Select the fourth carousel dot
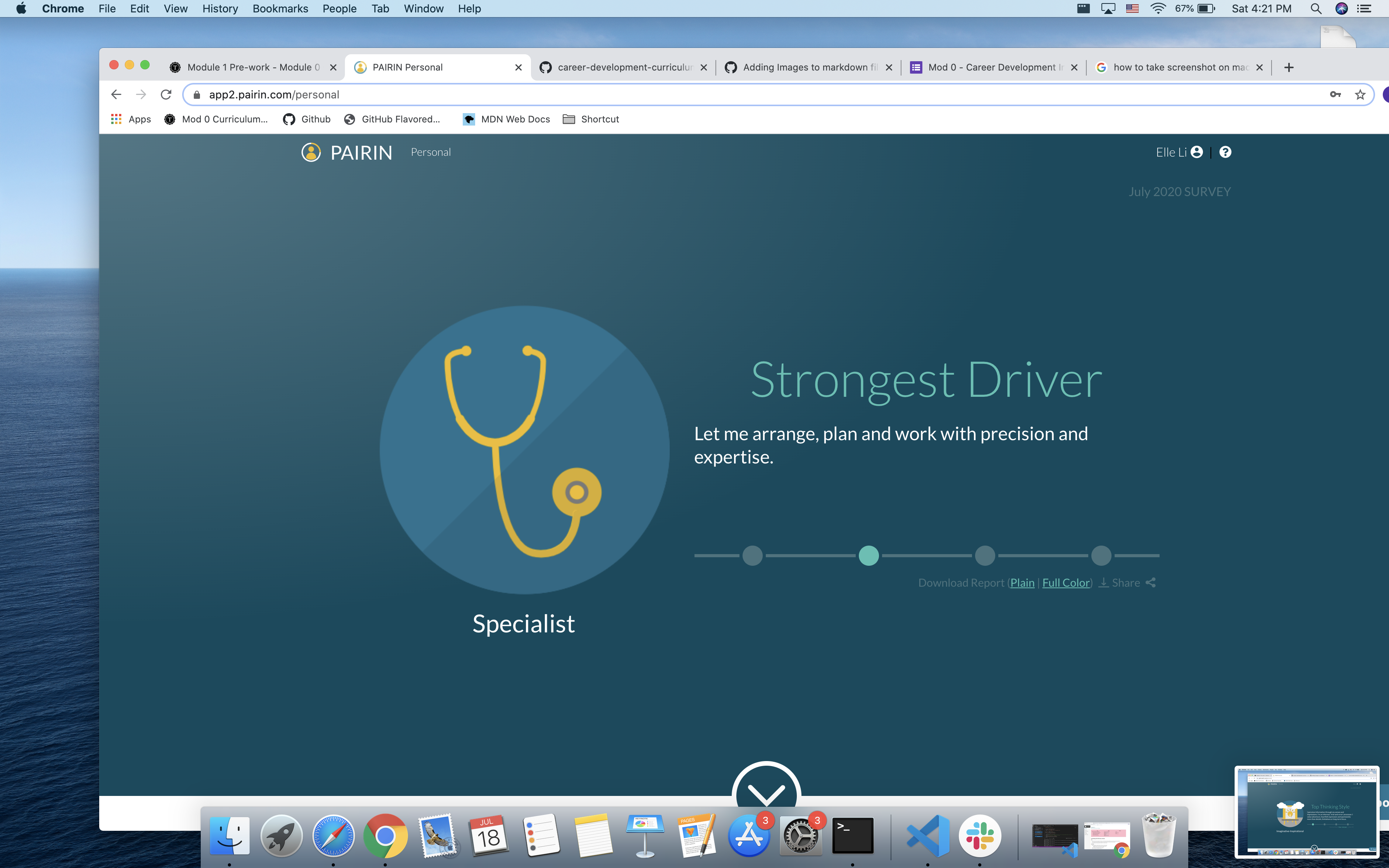Viewport: 1389px width, 868px height. (1101, 556)
